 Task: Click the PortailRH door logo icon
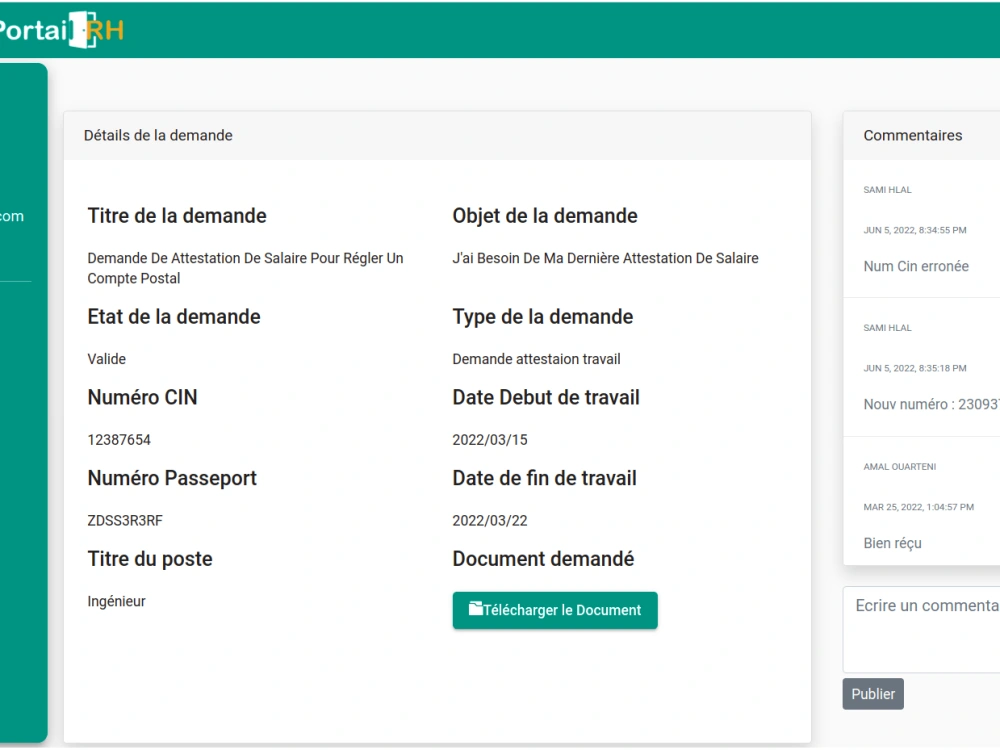(x=83, y=29)
